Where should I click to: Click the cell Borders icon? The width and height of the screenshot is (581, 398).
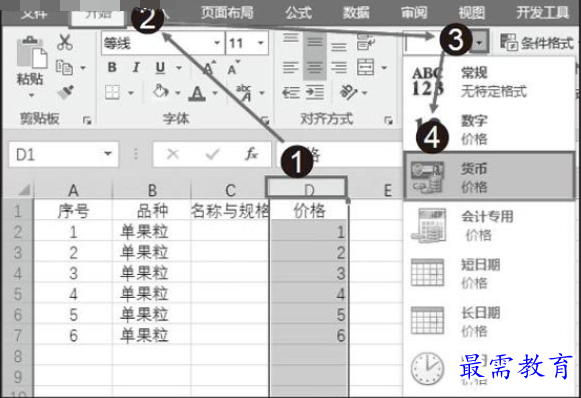pyautogui.click(x=112, y=92)
